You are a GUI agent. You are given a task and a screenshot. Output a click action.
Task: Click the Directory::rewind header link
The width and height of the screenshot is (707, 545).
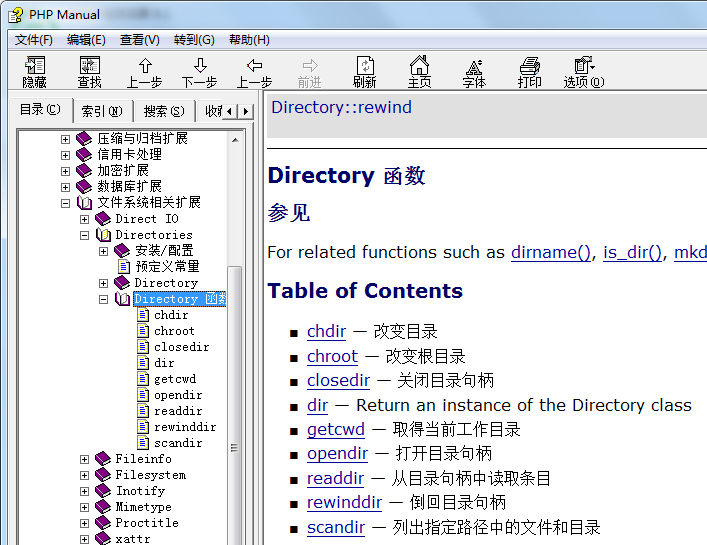click(x=341, y=107)
